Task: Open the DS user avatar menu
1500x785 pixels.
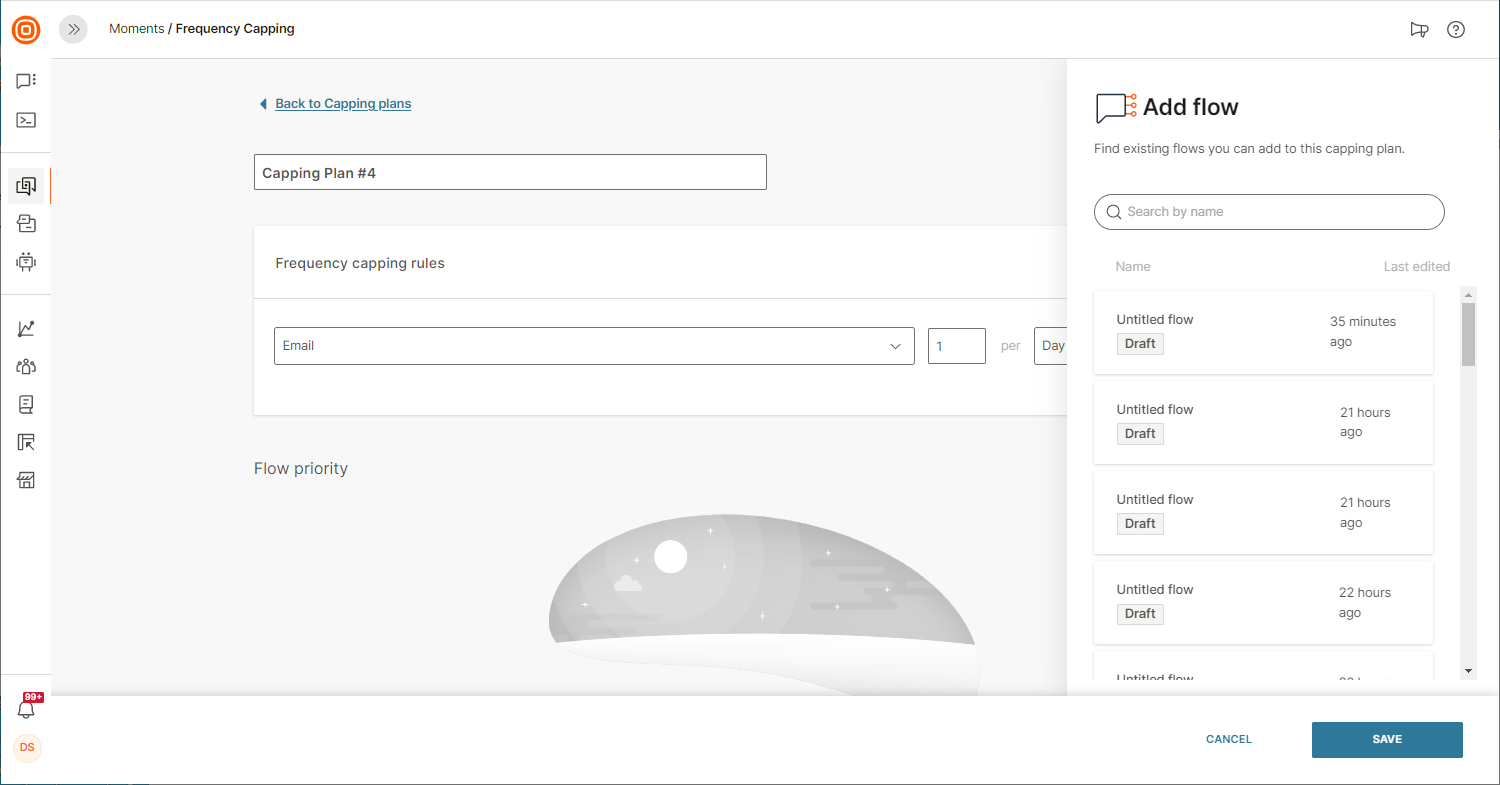Action: coord(27,748)
